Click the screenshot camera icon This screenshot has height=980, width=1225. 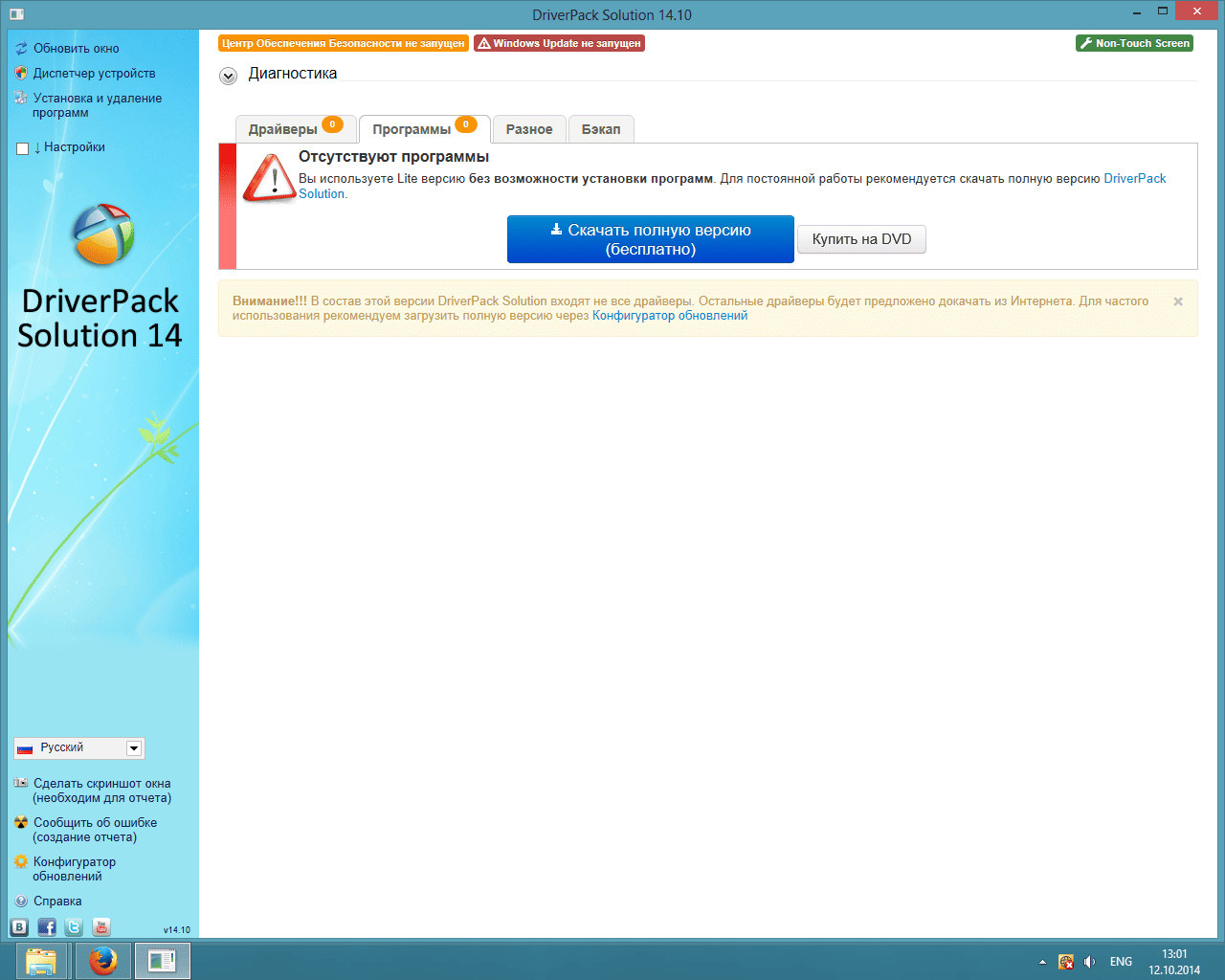[x=21, y=783]
